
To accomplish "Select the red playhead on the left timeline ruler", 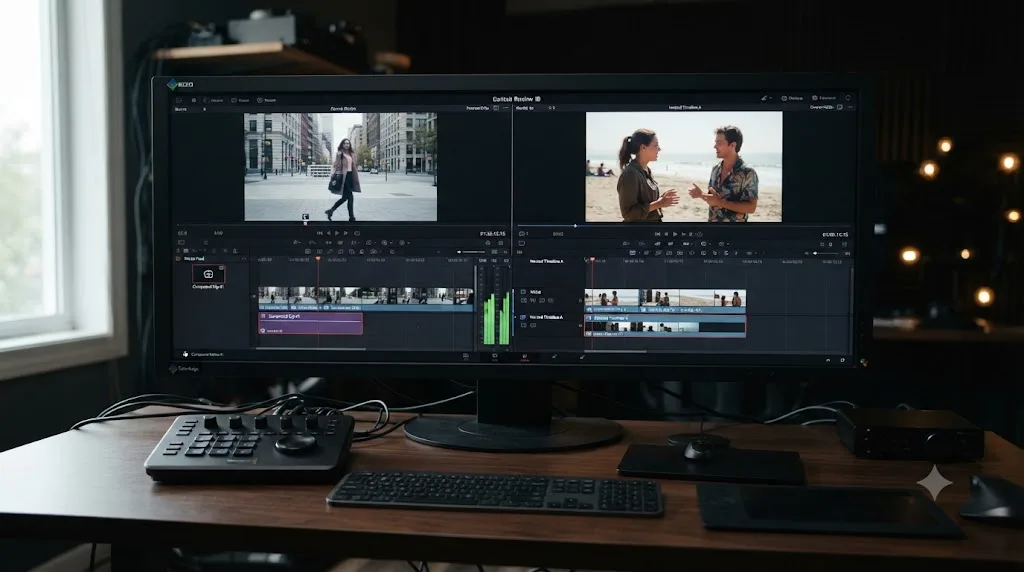I will click(x=318, y=259).
